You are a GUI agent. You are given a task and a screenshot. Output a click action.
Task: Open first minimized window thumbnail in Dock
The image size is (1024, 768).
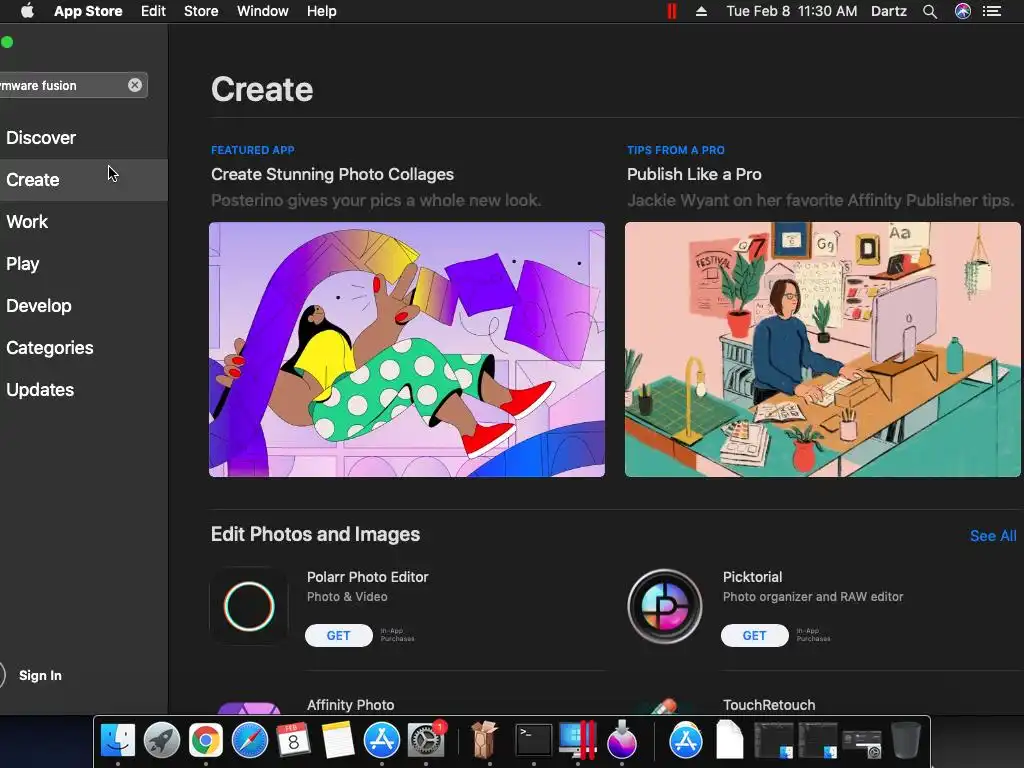click(x=774, y=741)
